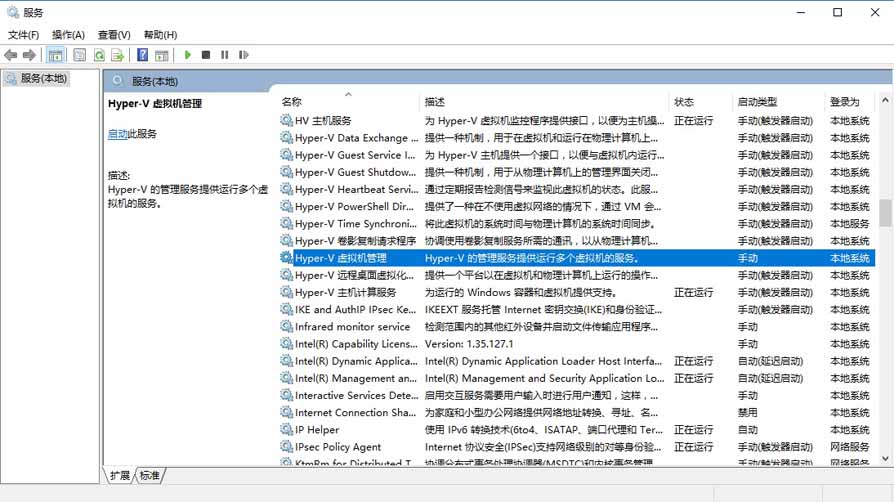
Task: Click the Forward arrow in the toolbar
Action: [x=30, y=55]
